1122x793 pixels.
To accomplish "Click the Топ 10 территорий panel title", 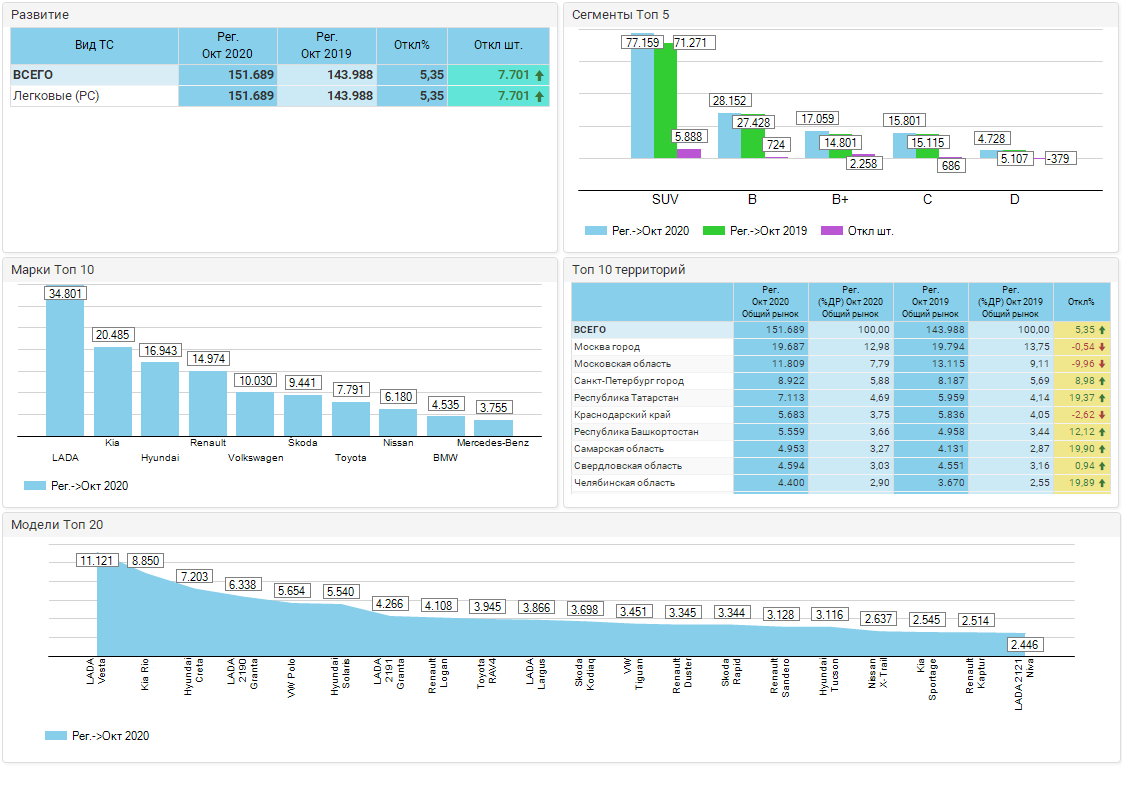I will click(629, 270).
